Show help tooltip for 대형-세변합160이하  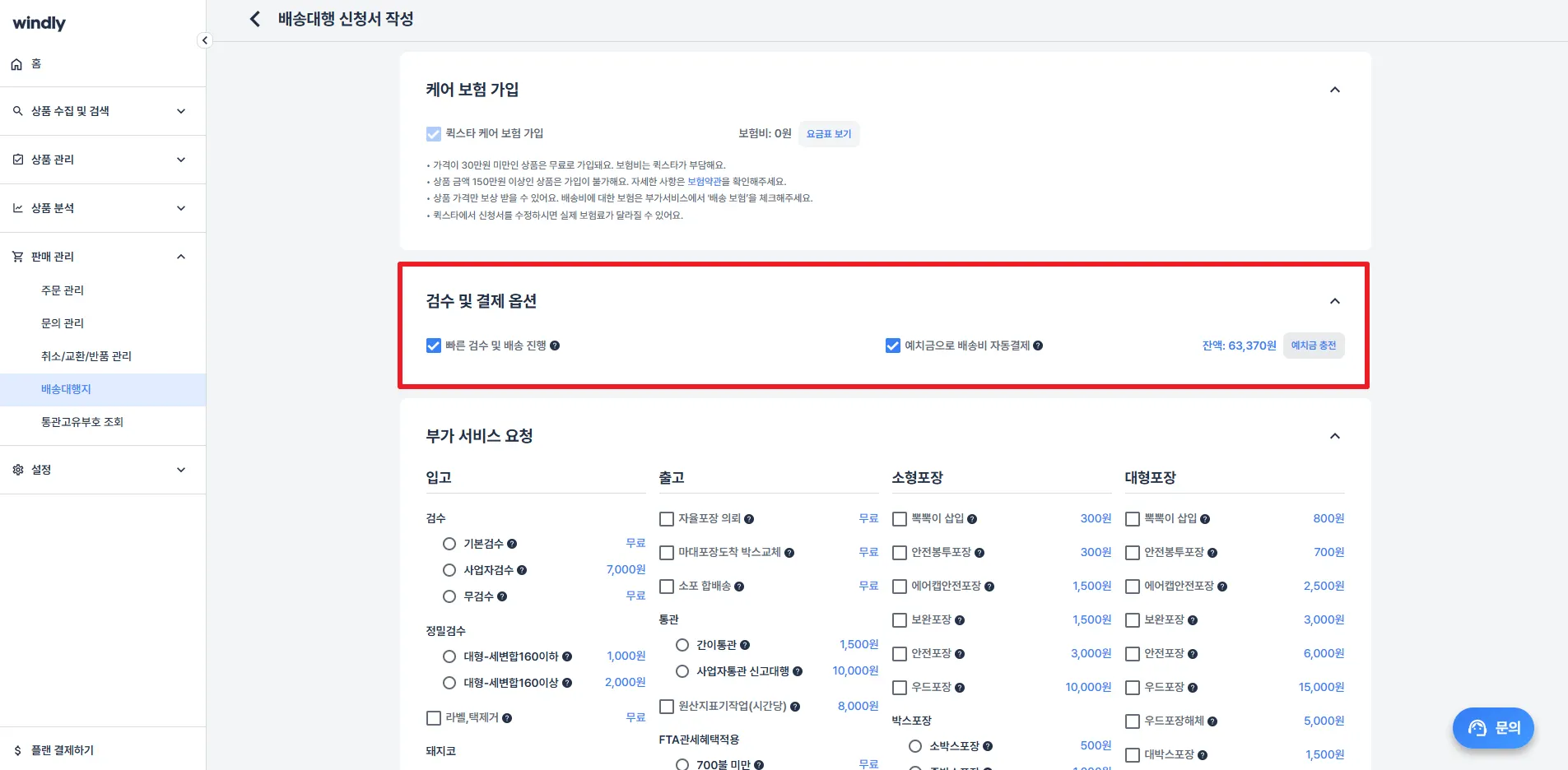click(567, 656)
